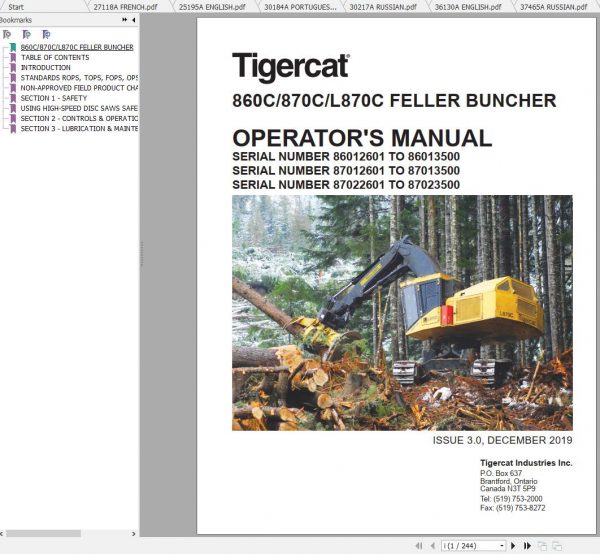The image size is (600, 554).
Task: Click the bookmark icon beside SECTION 3 - LUBRICATION
Action: [13, 129]
